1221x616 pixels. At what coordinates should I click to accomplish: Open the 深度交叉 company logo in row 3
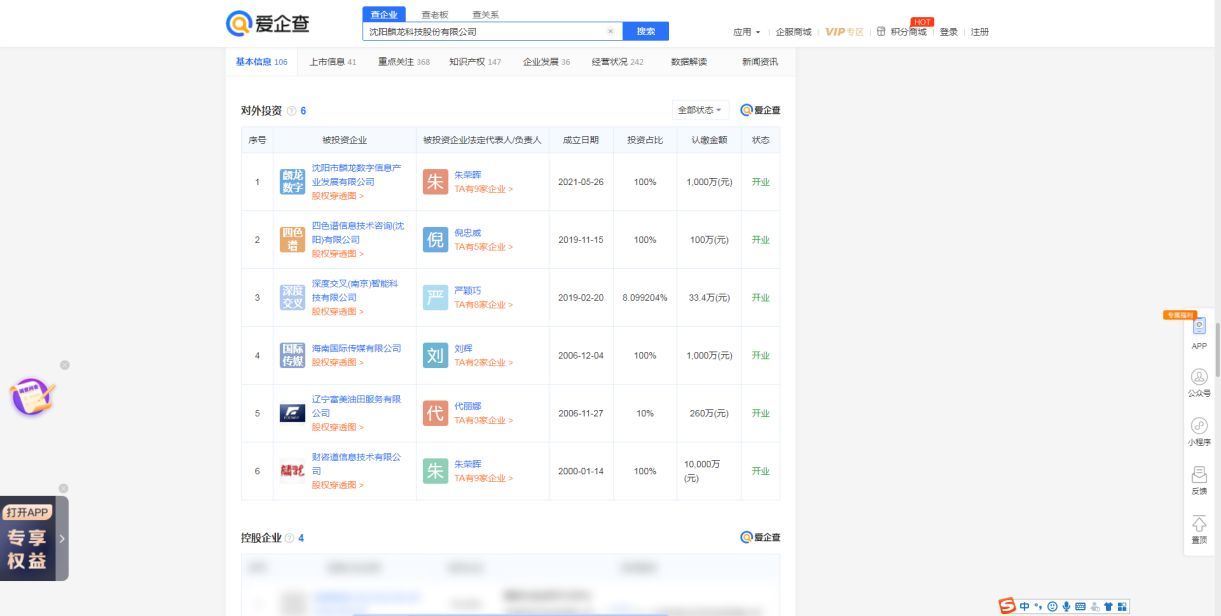pyautogui.click(x=291, y=298)
